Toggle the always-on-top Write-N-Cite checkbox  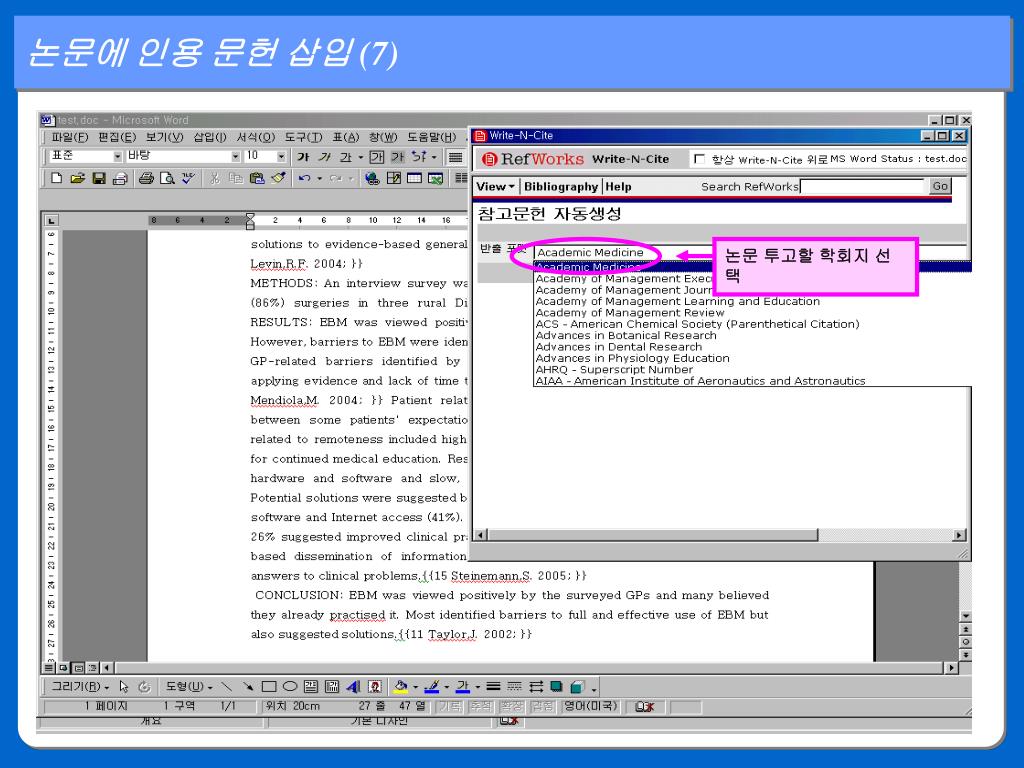tap(699, 159)
